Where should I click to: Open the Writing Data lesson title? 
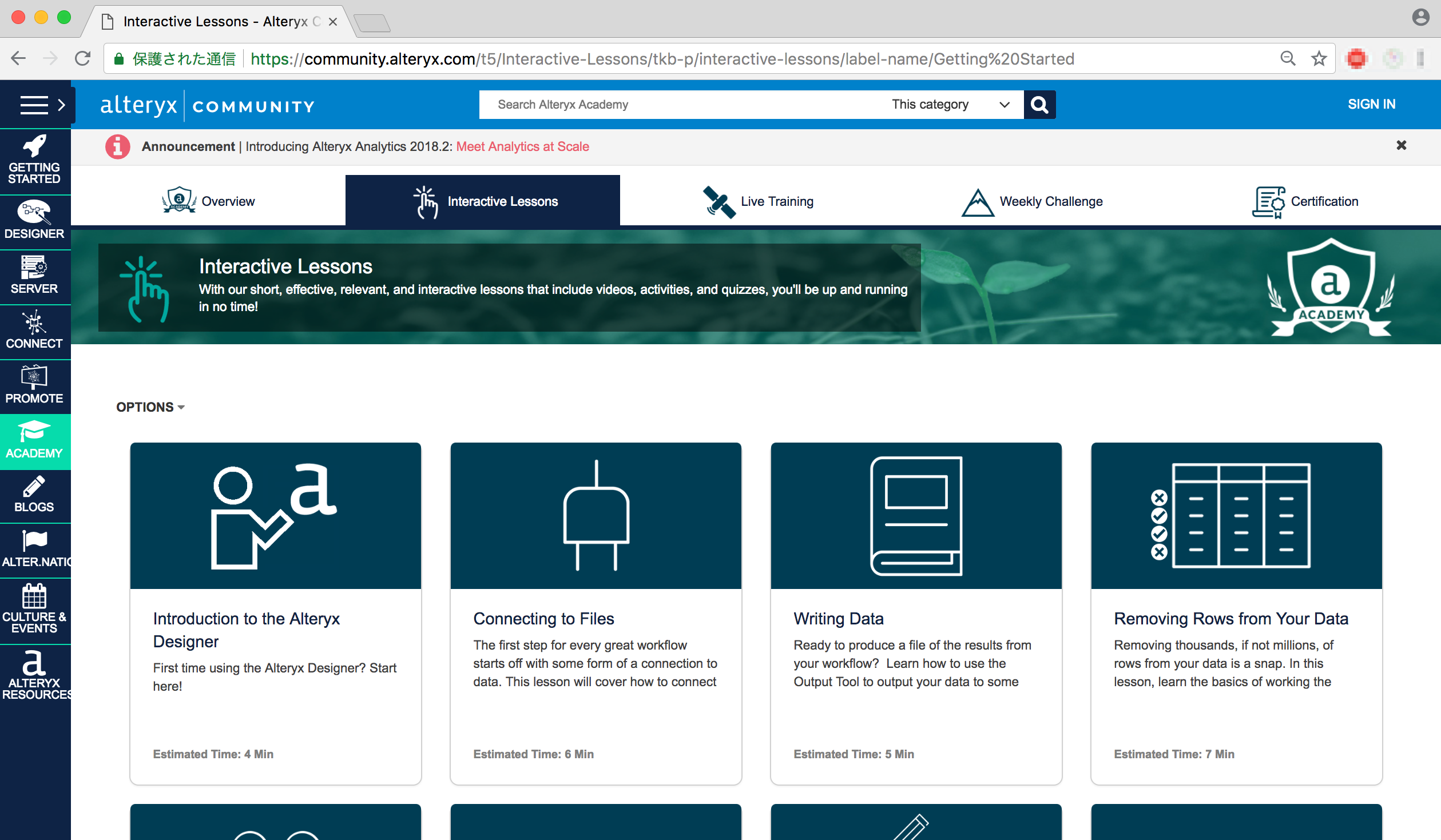[839, 619]
